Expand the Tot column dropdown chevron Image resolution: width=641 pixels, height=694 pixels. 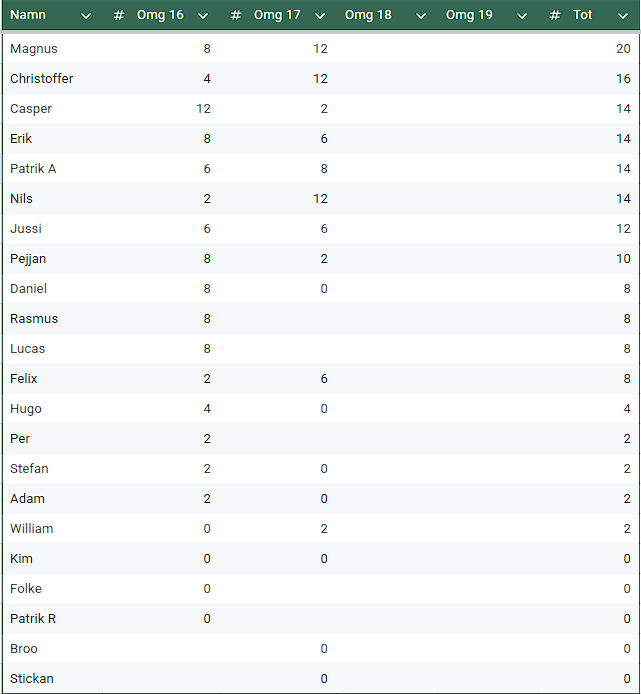[x=622, y=16]
